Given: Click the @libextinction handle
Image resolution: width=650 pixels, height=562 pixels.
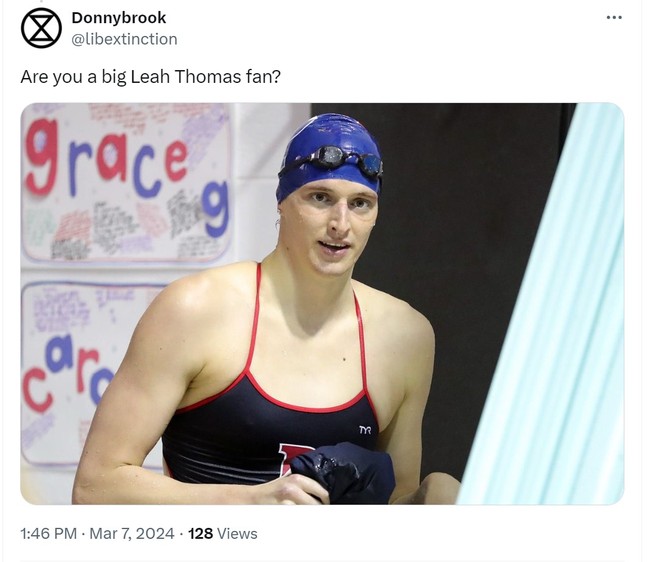Looking at the screenshot, I should pos(124,39).
